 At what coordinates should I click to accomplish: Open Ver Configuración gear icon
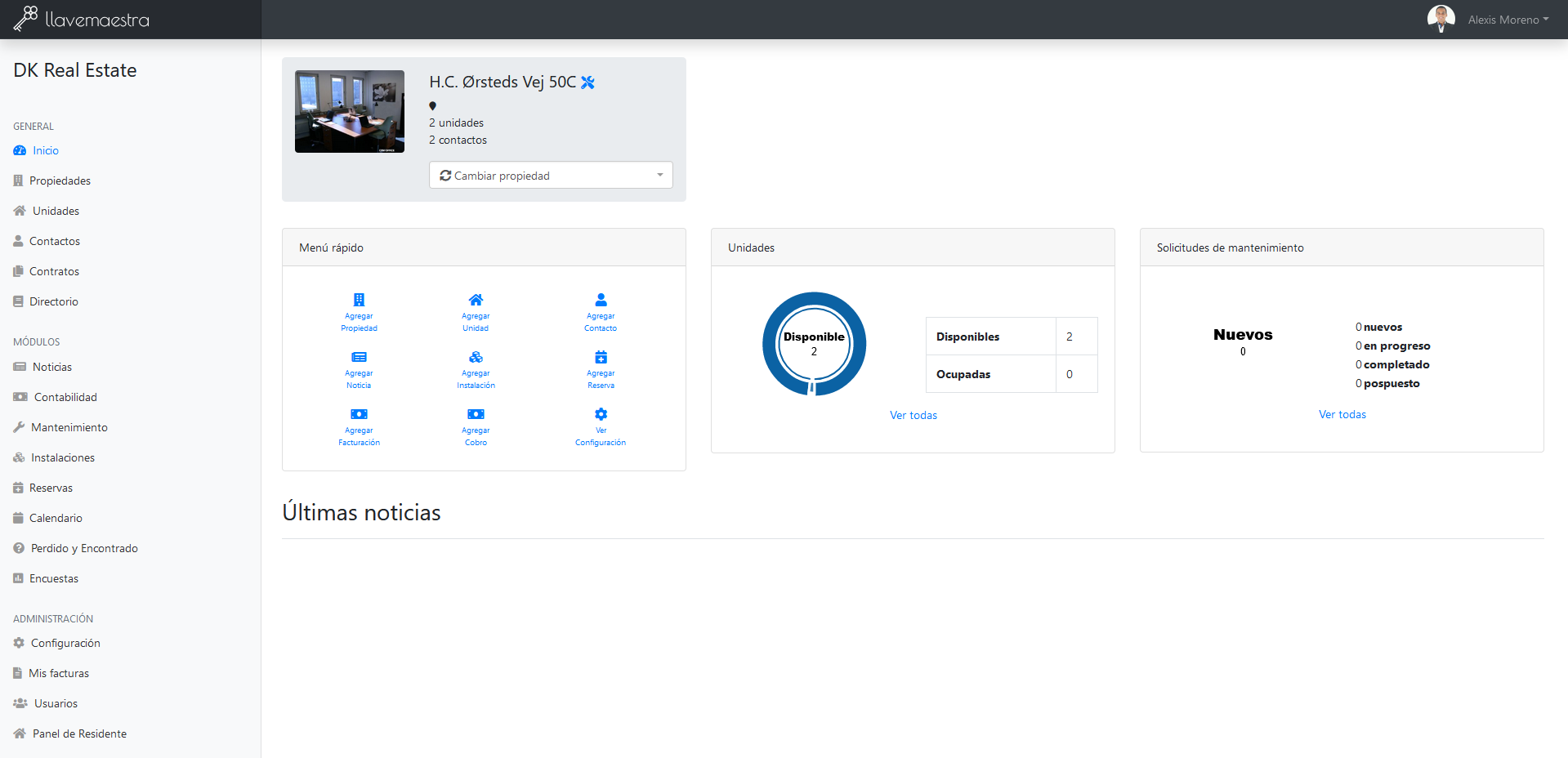point(601,414)
